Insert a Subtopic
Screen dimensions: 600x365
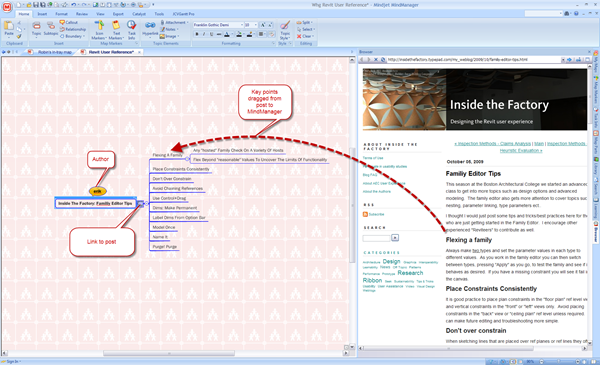51,29
